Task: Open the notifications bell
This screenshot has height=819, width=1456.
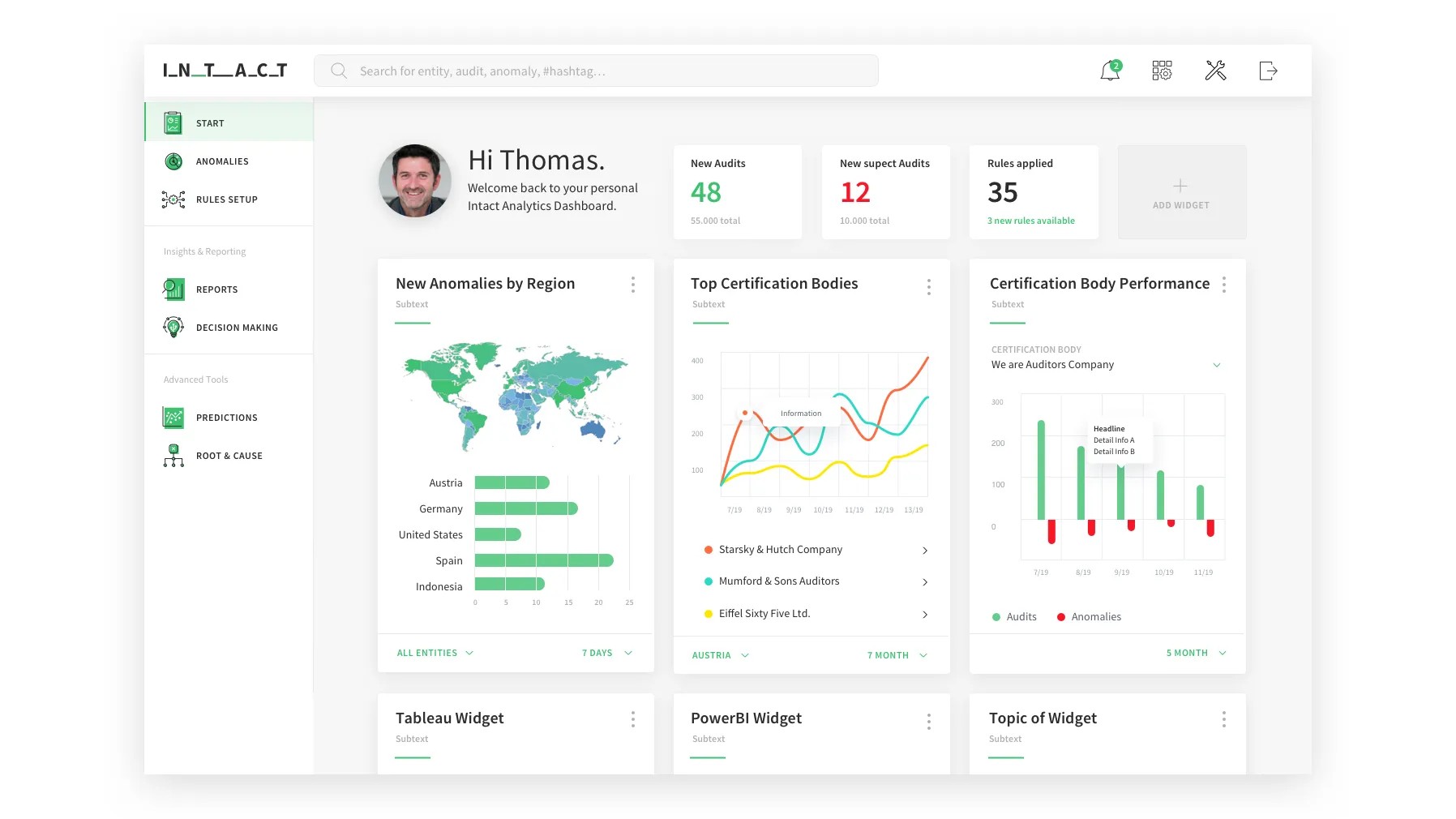Action: click(x=1109, y=71)
